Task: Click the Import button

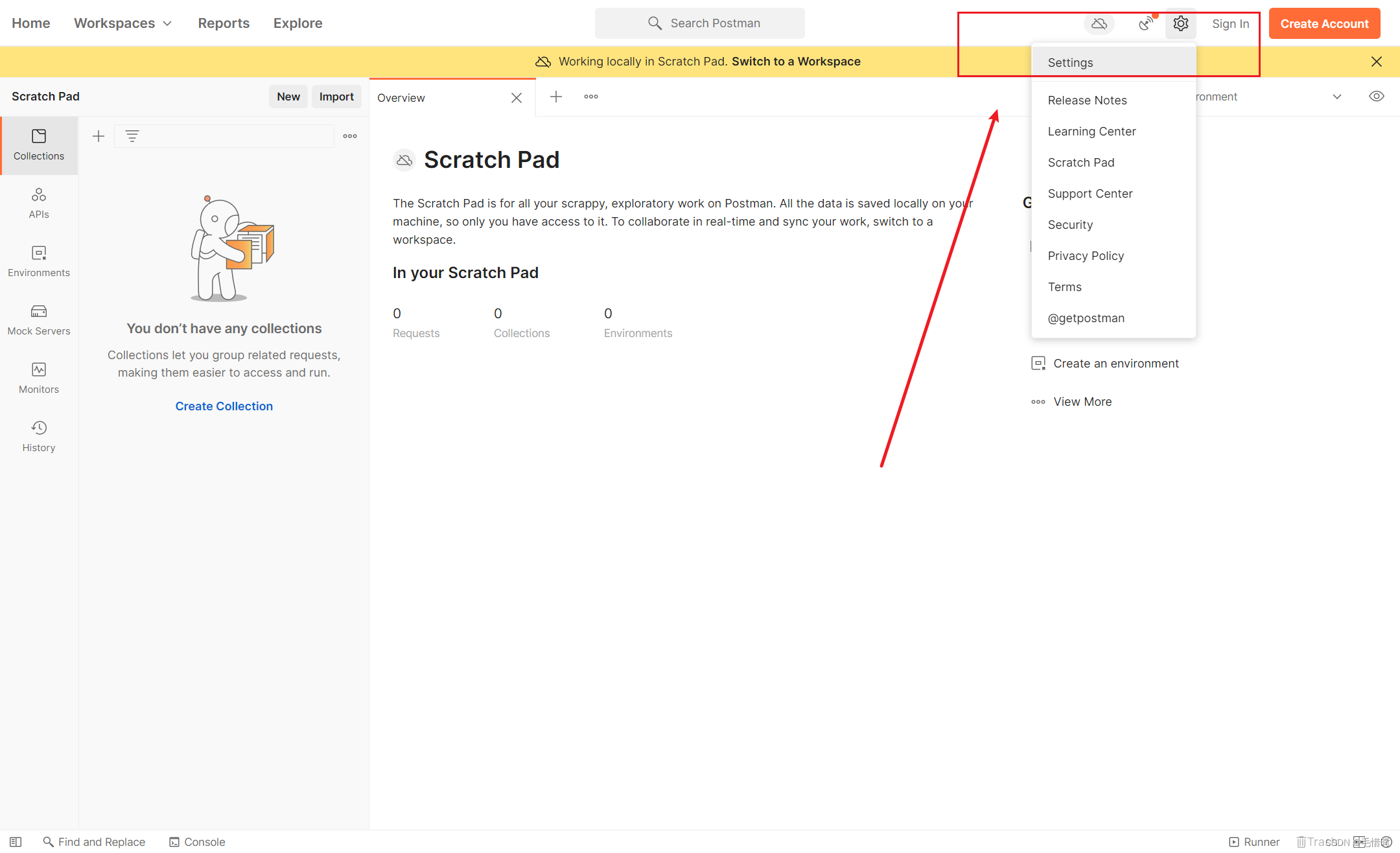Action: coord(336,97)
